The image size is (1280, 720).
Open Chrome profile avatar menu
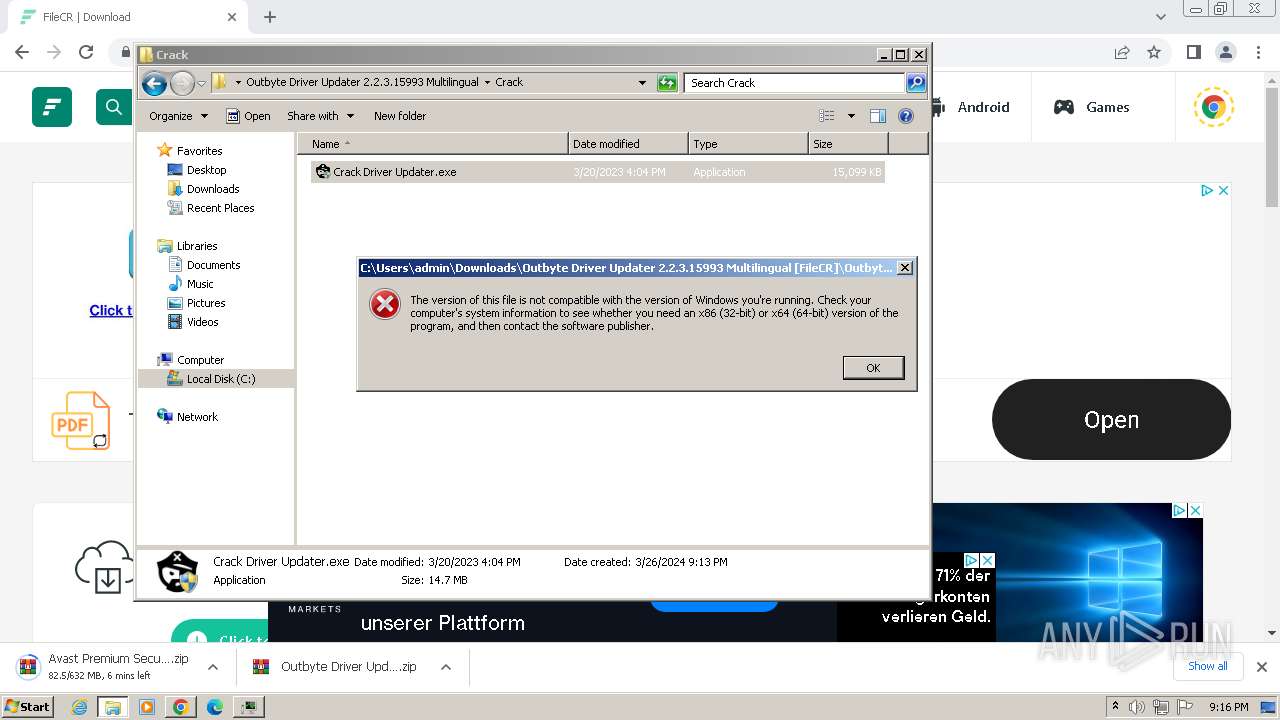click(x=1226, y=52)
